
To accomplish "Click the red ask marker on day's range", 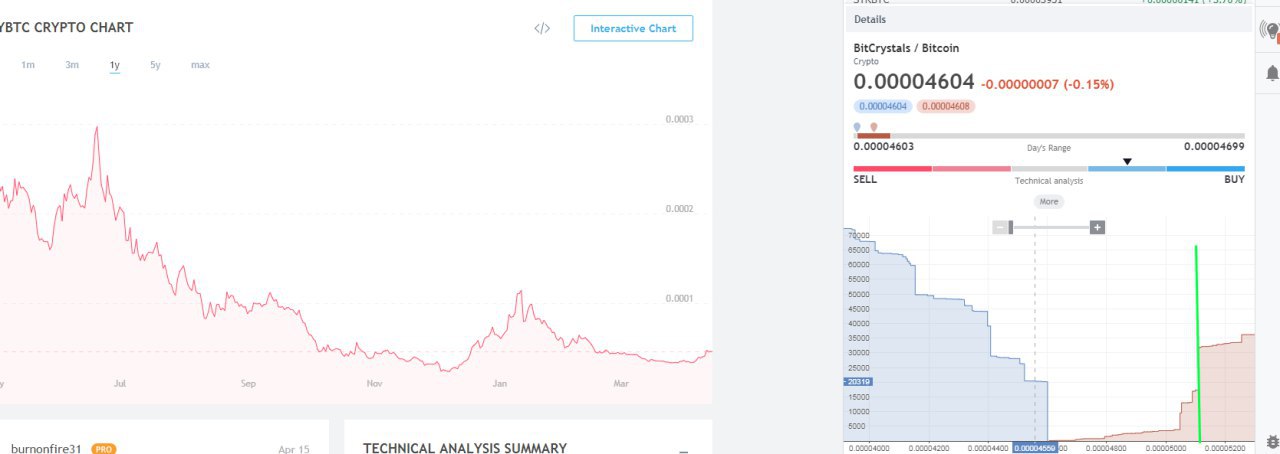I will (x=873, y=127).
